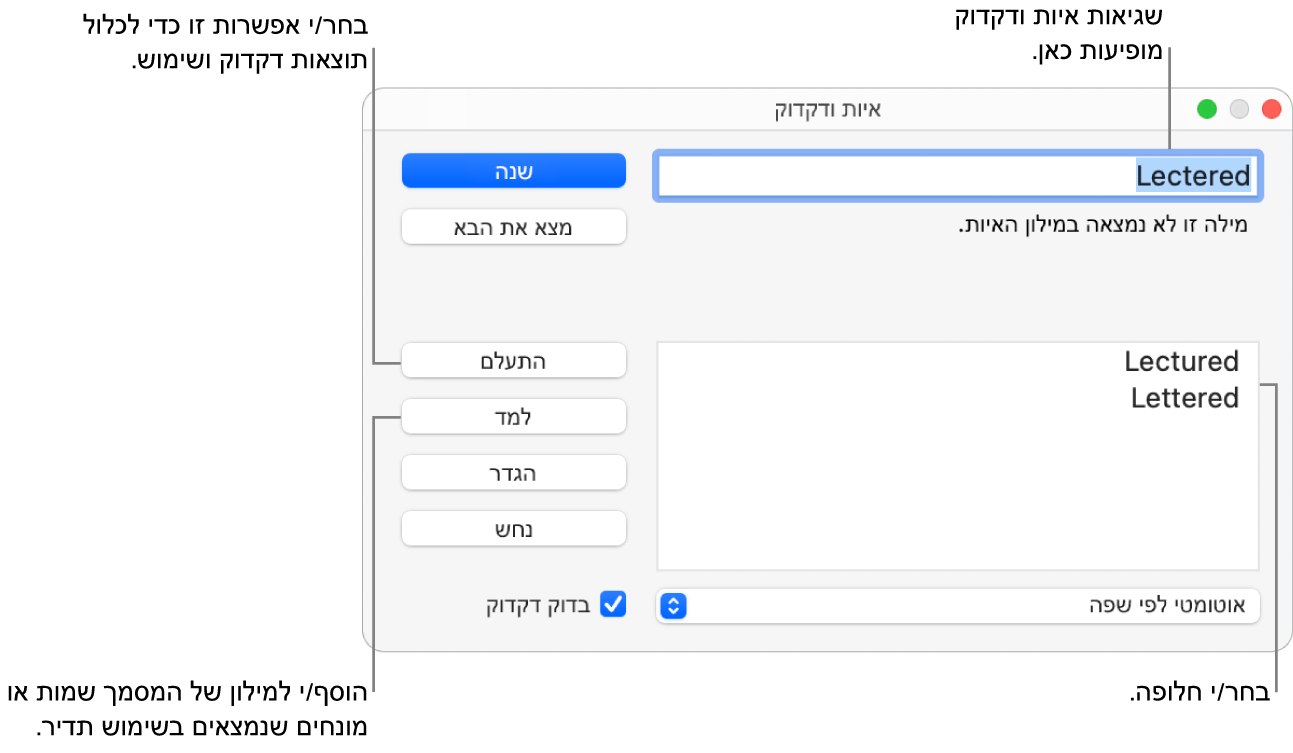Close the איות ודקדוק window with the red button
This screenshot has height=753, width=1293.
pos(1271,109)
